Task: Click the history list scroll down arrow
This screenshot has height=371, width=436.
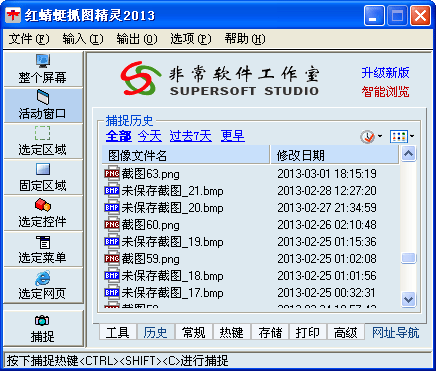Action: click(408, 299)
